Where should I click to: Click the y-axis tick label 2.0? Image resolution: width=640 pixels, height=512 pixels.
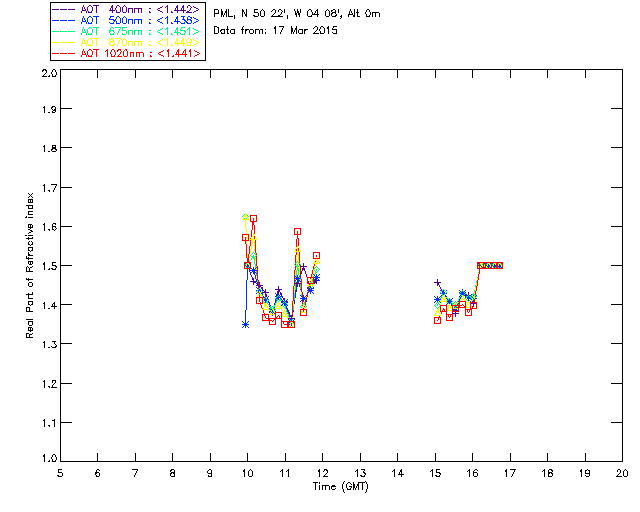pyautogui.click(x=49, y=74)
